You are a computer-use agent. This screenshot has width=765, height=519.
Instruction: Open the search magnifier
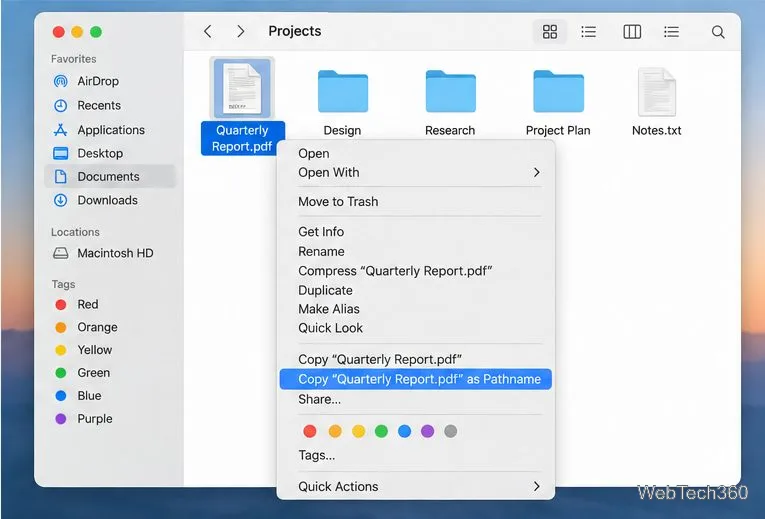pyautogui.click(x=718, y=32)
